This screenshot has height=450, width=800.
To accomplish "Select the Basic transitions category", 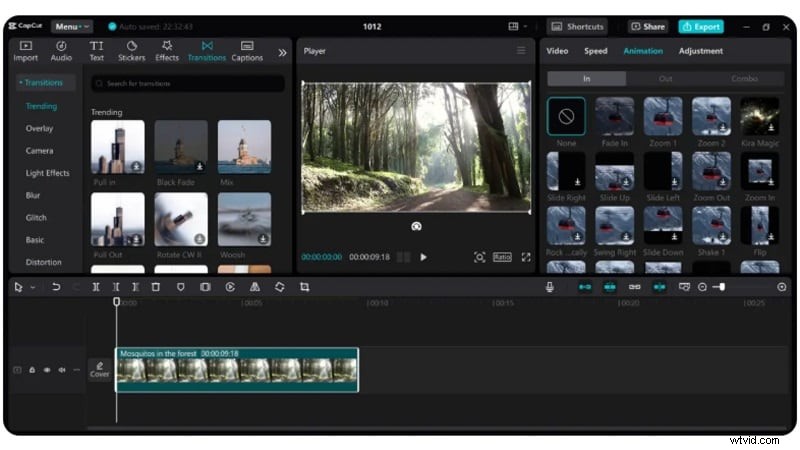I will tap(35, 240).
